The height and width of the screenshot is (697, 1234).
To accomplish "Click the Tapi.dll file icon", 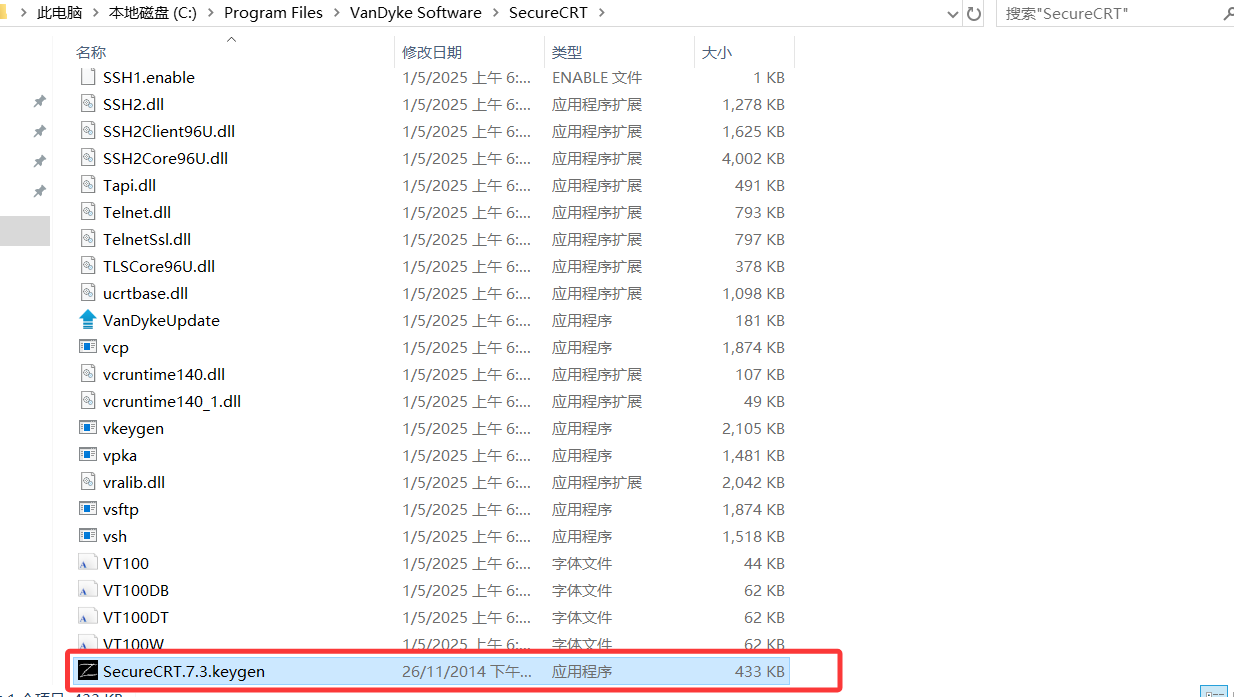I will [x=88, y=185].
